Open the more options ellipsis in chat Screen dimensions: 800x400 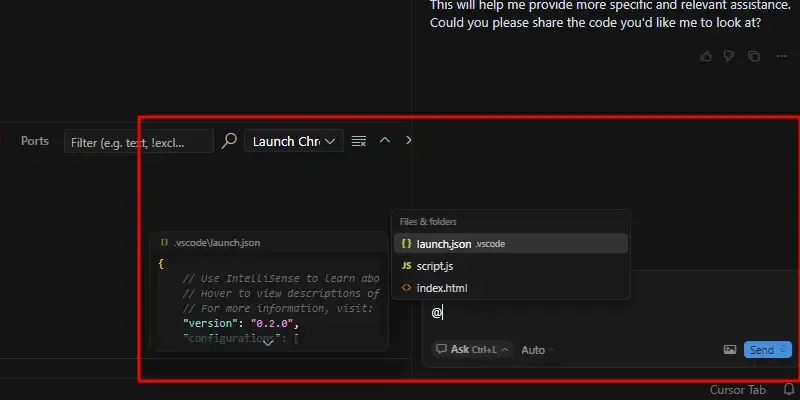point(781,56)
